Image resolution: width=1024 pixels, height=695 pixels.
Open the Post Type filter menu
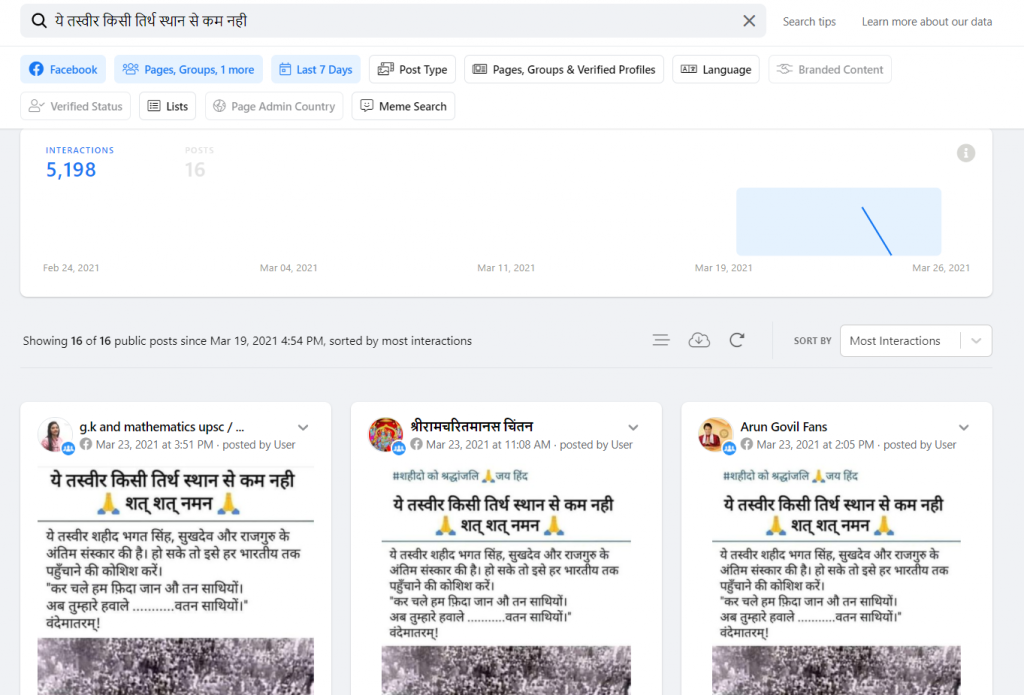(412, 70)
